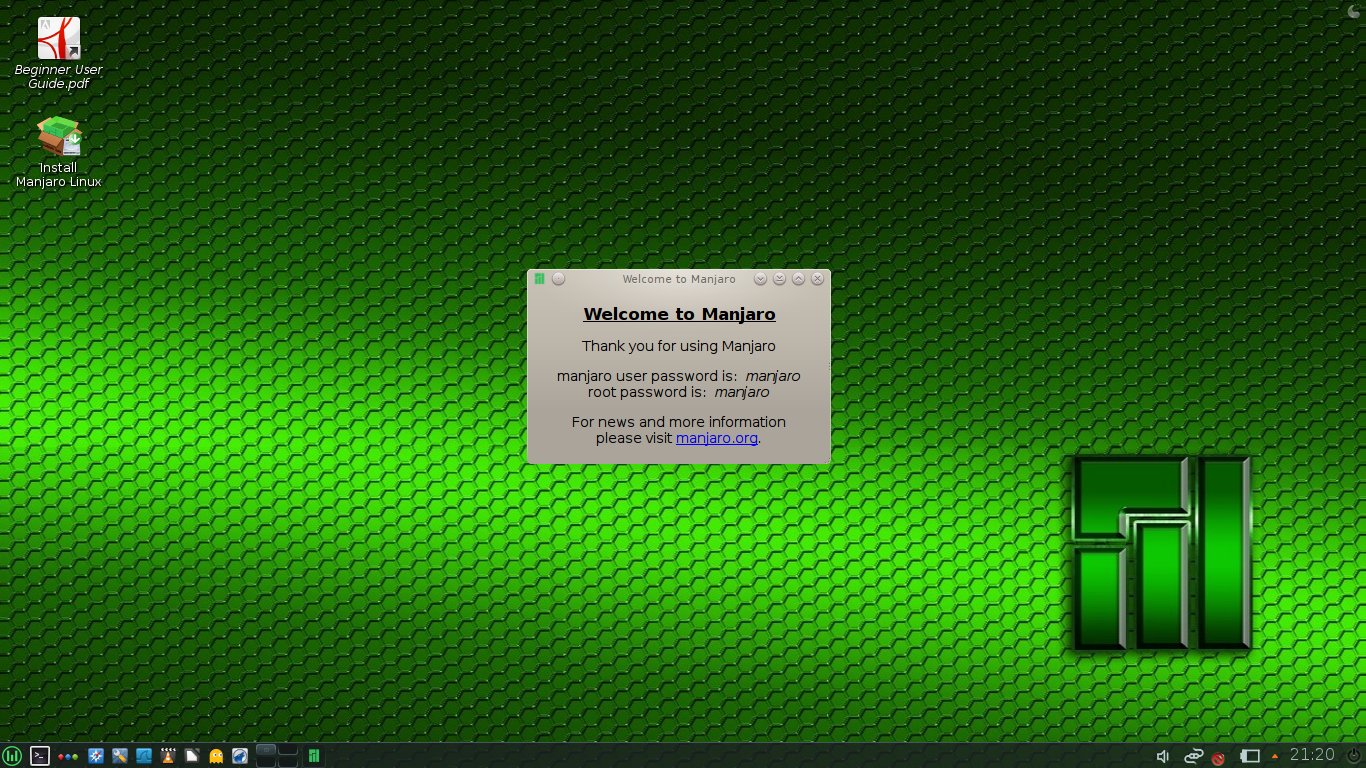Click the 21:20 panel clock
1366x768 pixels.
tap(1312, 755)
